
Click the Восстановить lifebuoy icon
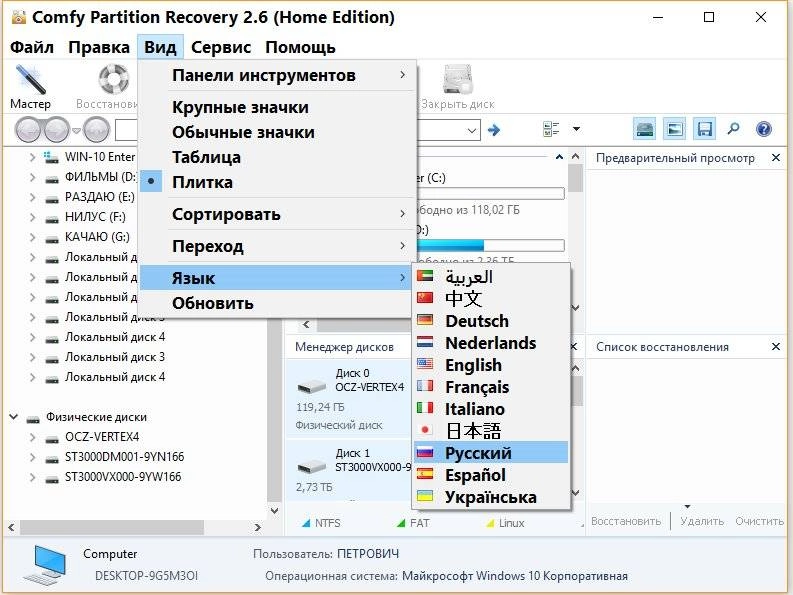point(114,80)
